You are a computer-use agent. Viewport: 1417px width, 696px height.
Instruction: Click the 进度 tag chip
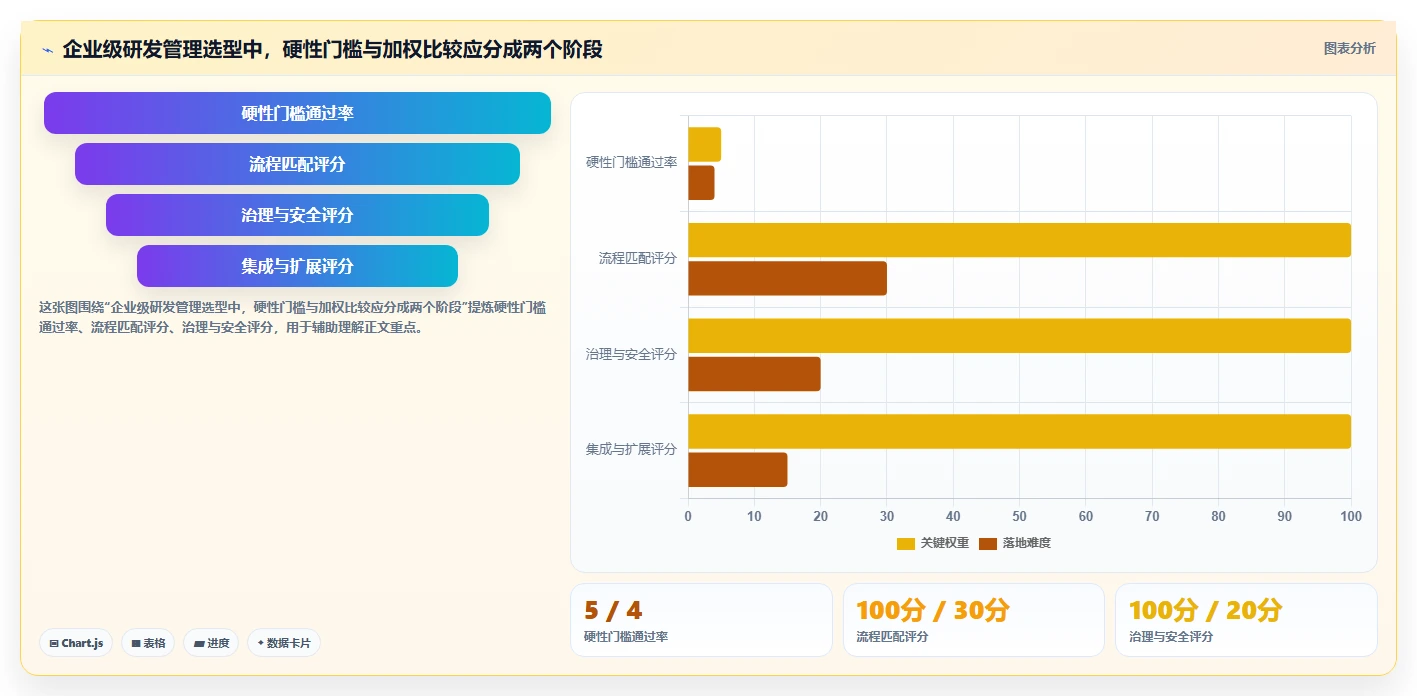[x=211, y=643]
